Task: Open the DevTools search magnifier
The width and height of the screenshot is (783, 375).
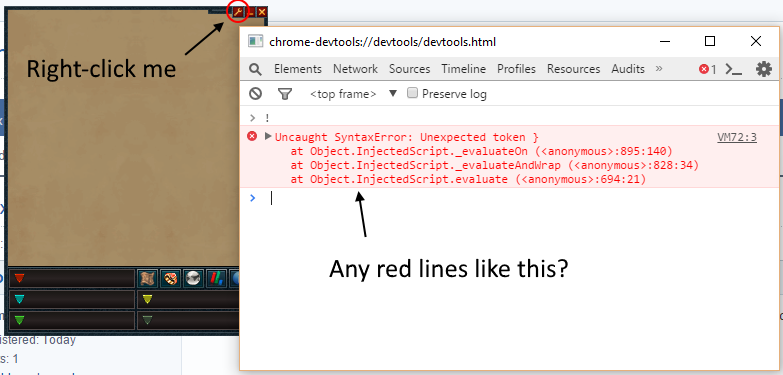Action: (255, 69)
